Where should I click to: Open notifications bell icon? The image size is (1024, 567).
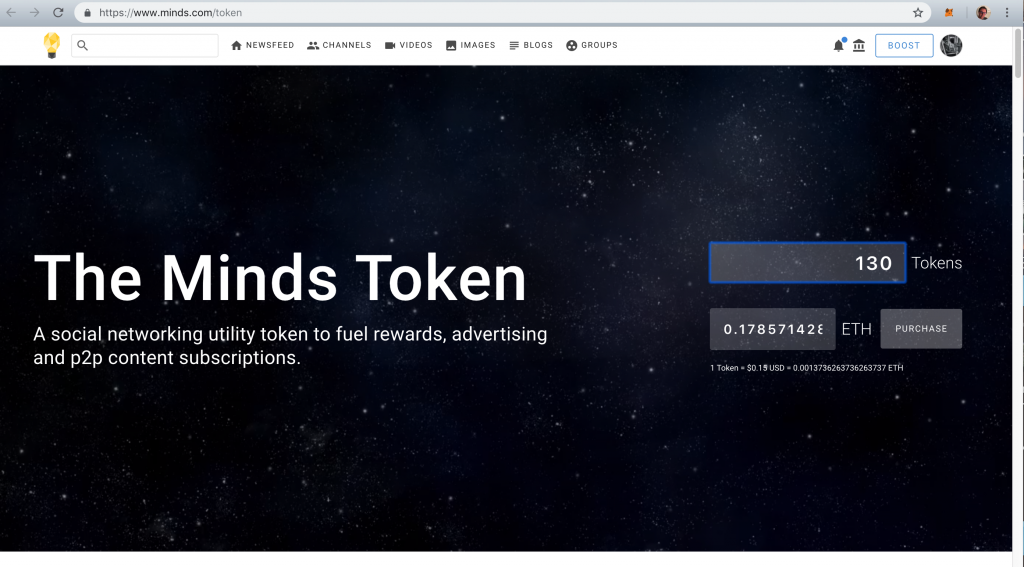[x=839, y=45]
